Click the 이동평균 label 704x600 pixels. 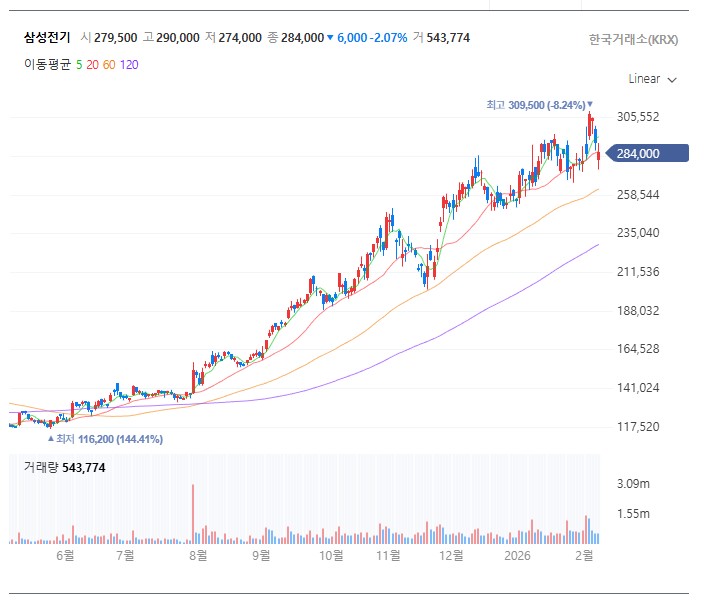click(x=48, y=65)
